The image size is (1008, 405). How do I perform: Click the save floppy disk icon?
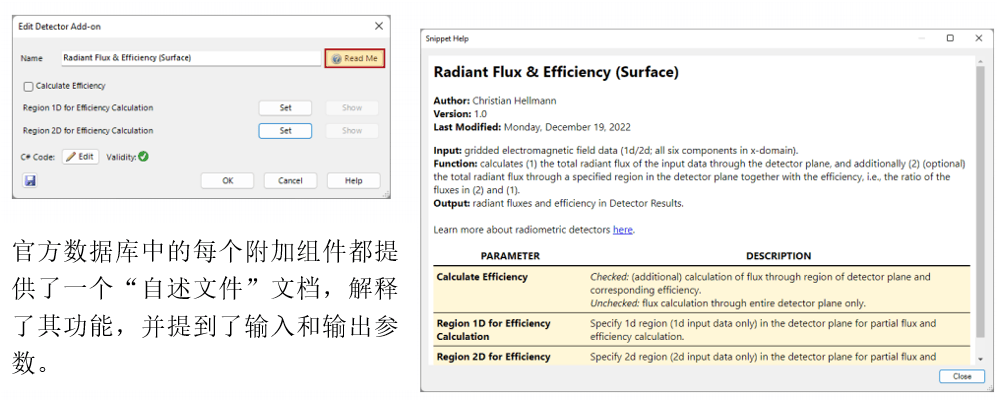click(x=30, y=181)
